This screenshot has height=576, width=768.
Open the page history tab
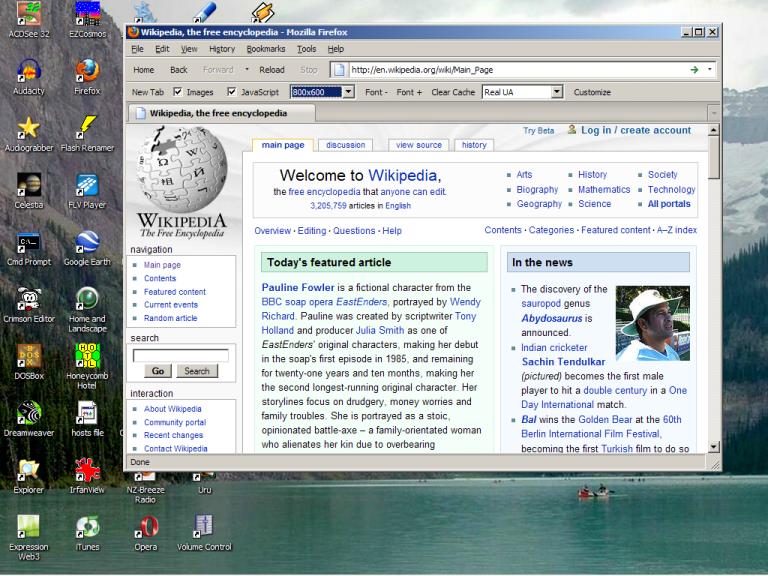(474, 145)
